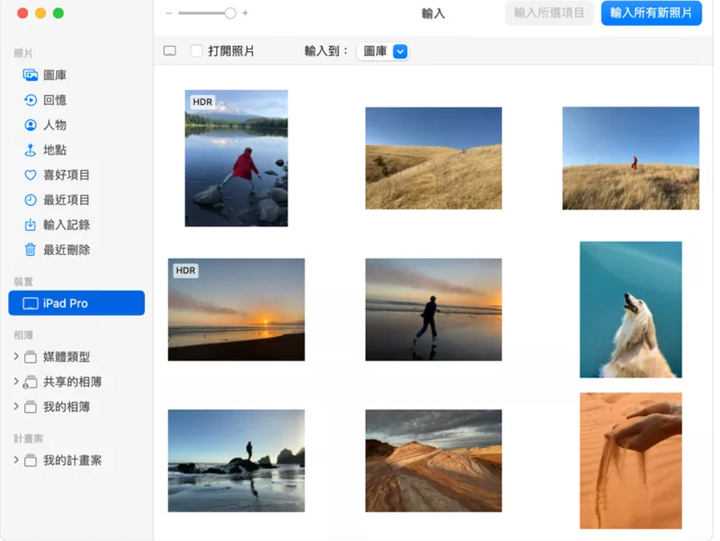Click the green fullscreen window button

pos(58,13)
